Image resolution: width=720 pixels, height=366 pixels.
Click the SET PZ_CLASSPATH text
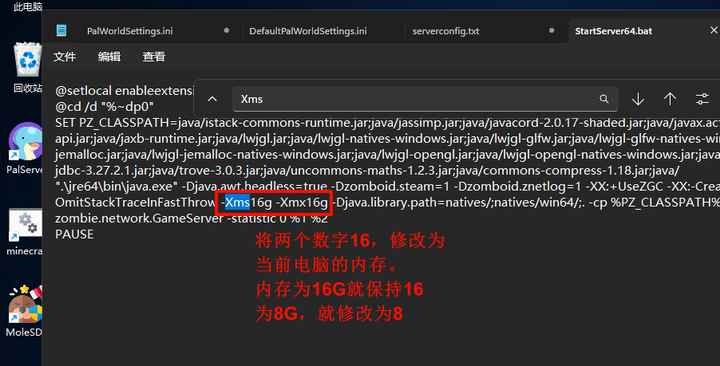point(112,123)
